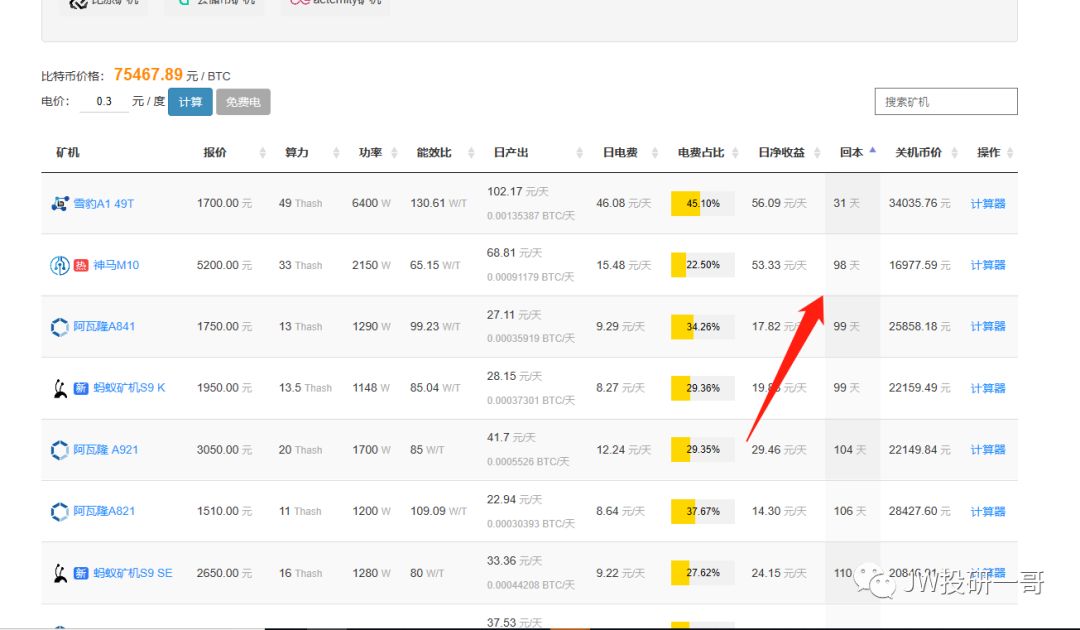This screenshot has height=630, width=1080.
Task: Open the 阿瓦隆 A921 miner link
Action: tap(105, 450)
